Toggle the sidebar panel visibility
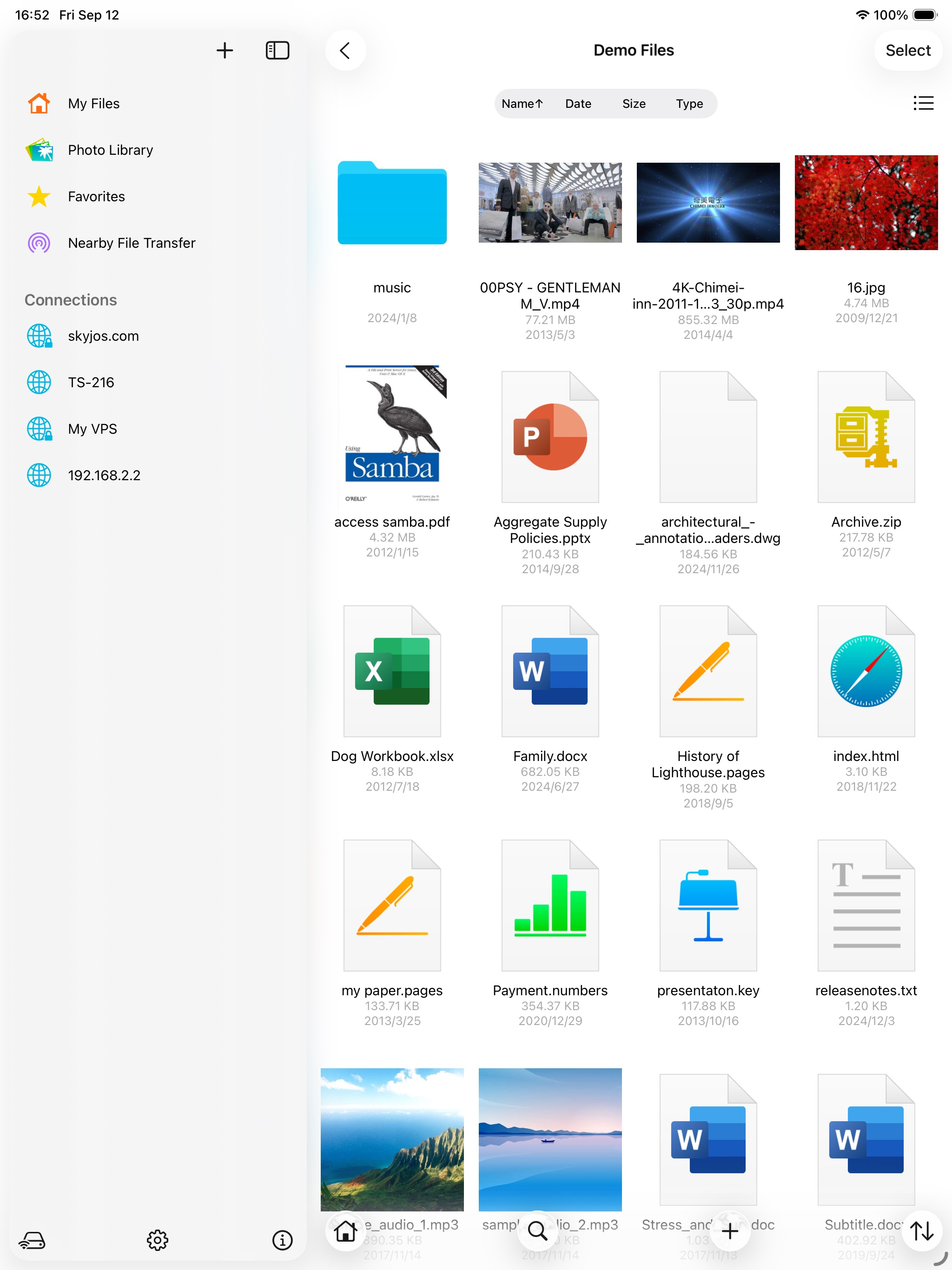 (x=278, y=51)
